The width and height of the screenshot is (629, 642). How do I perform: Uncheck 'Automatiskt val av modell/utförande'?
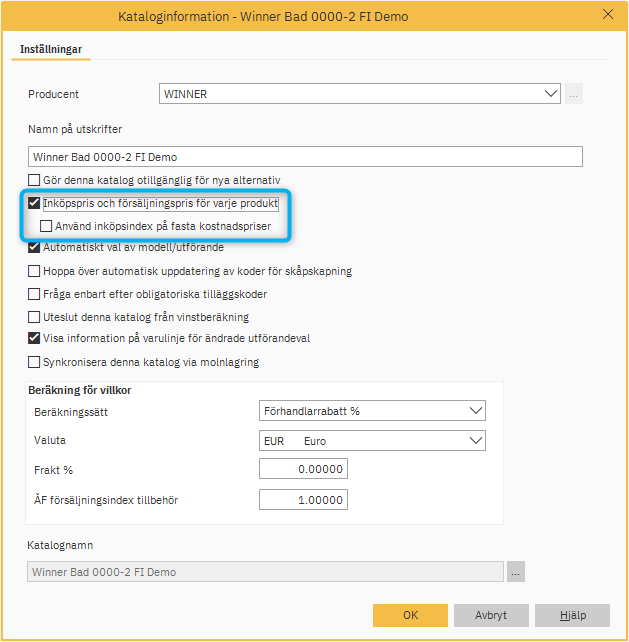tap(35, 248)
